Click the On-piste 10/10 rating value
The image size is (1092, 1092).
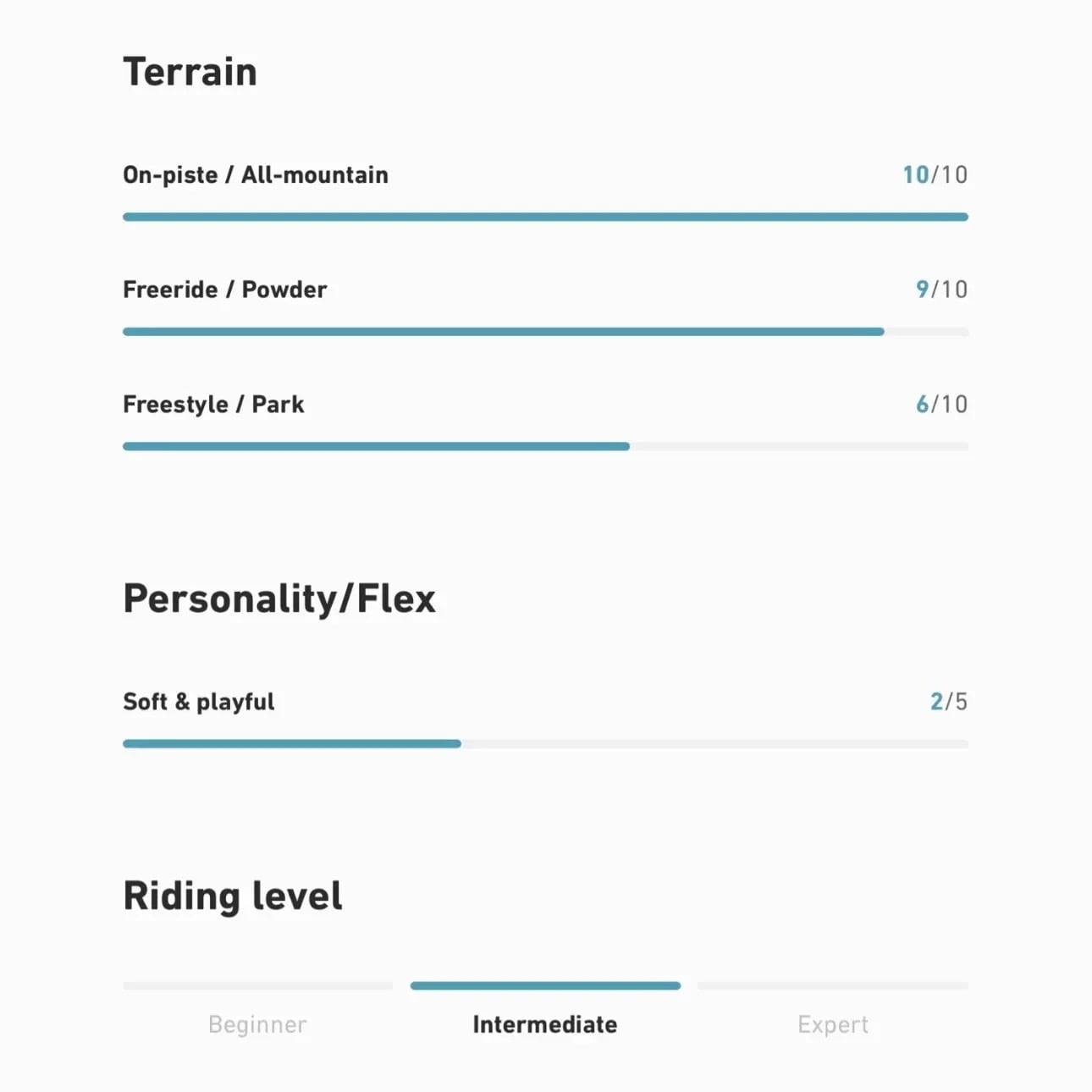pyautogui.click(x=935, y=175)
